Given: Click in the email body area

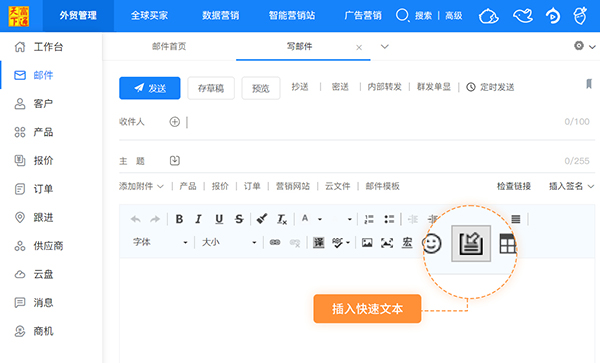Looking at the screenshot, I should pyautogui.click(x=357, y=311).
